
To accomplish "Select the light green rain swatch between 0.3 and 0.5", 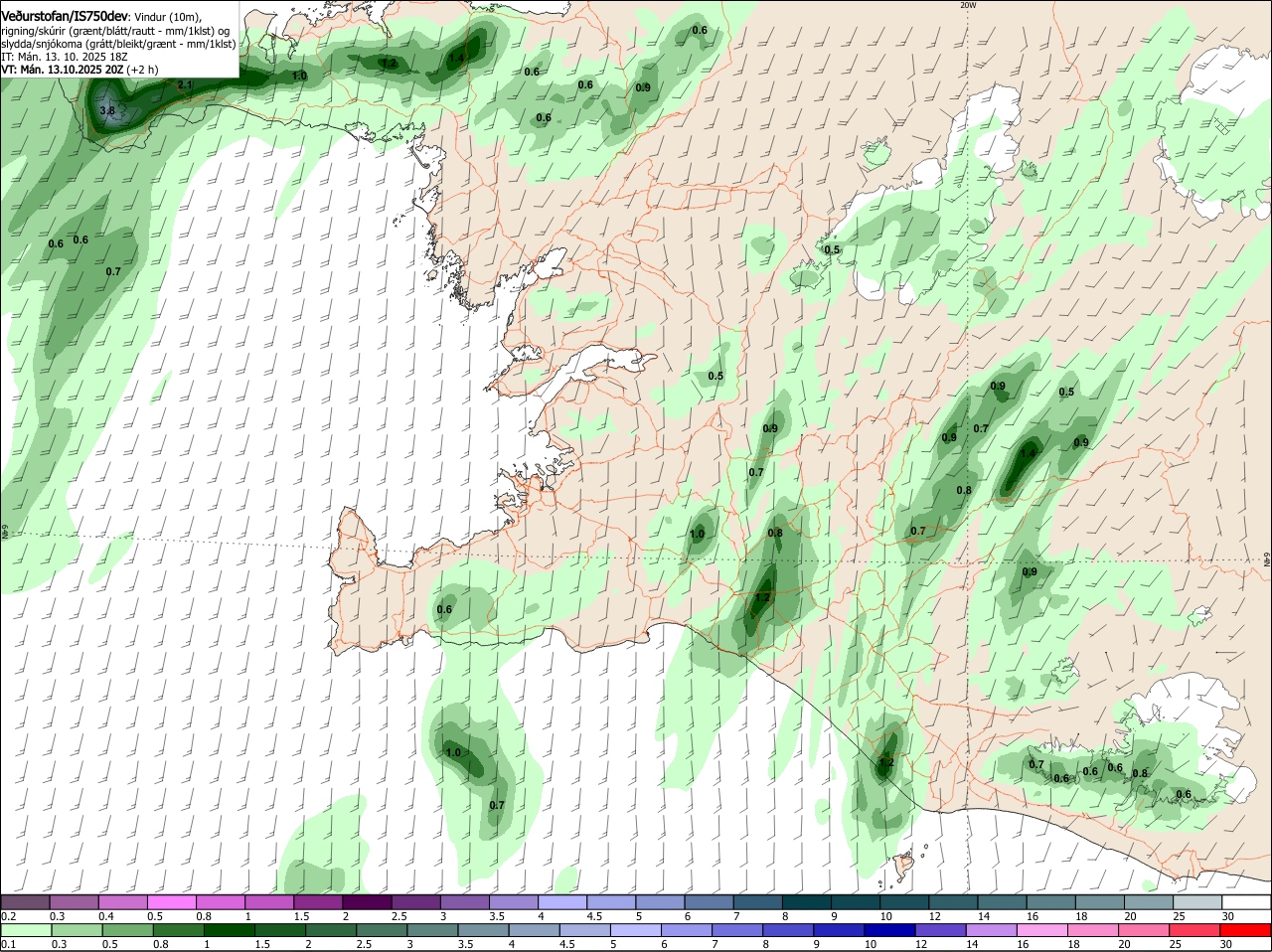I will pyautogui.click(x=77, y=931).
